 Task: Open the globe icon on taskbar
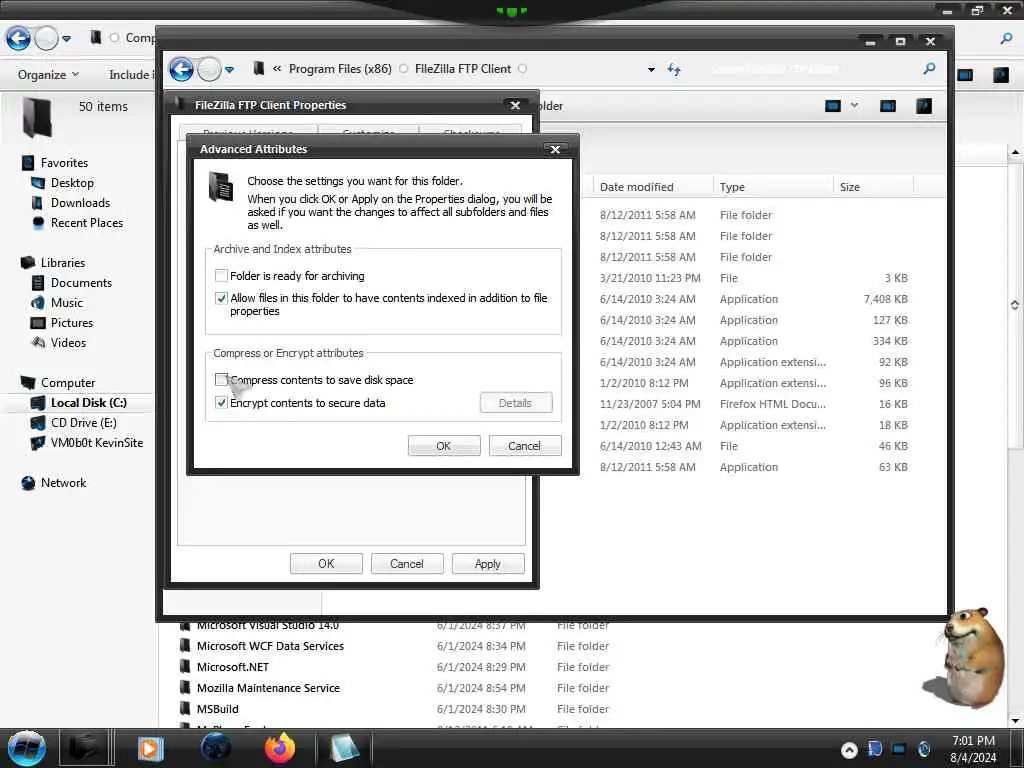click(216, 748)
